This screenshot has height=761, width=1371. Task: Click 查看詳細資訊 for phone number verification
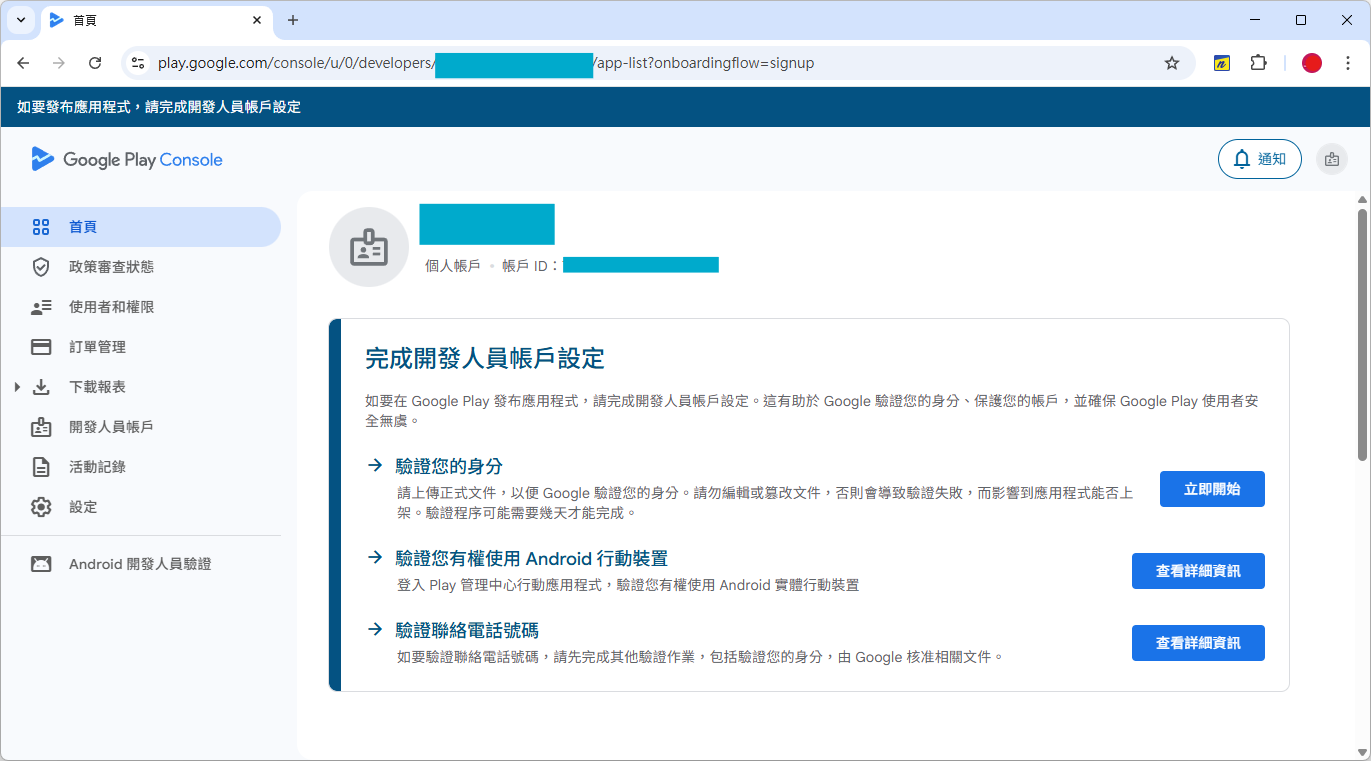point(1197,643)
